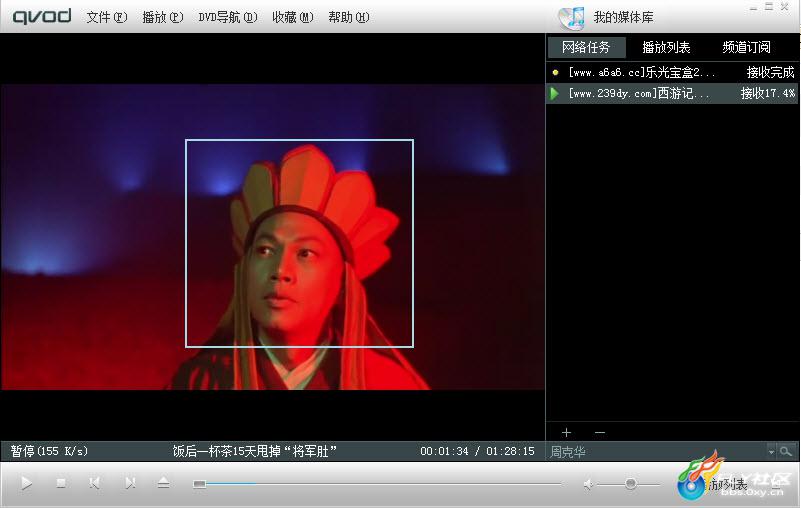Click the 接收完成 status text

(770, 73)
